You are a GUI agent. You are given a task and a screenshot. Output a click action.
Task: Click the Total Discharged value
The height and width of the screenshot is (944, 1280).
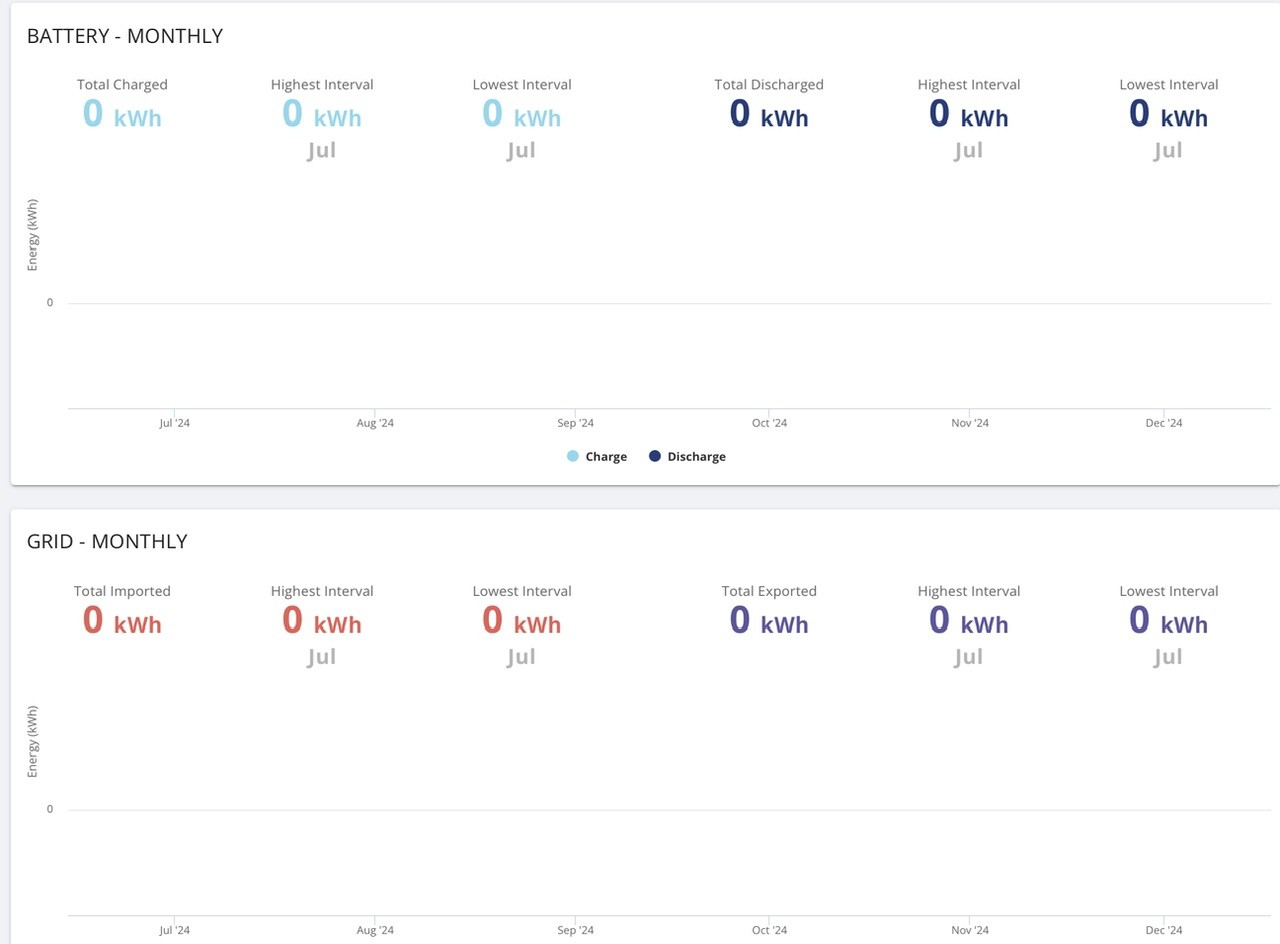769,114
